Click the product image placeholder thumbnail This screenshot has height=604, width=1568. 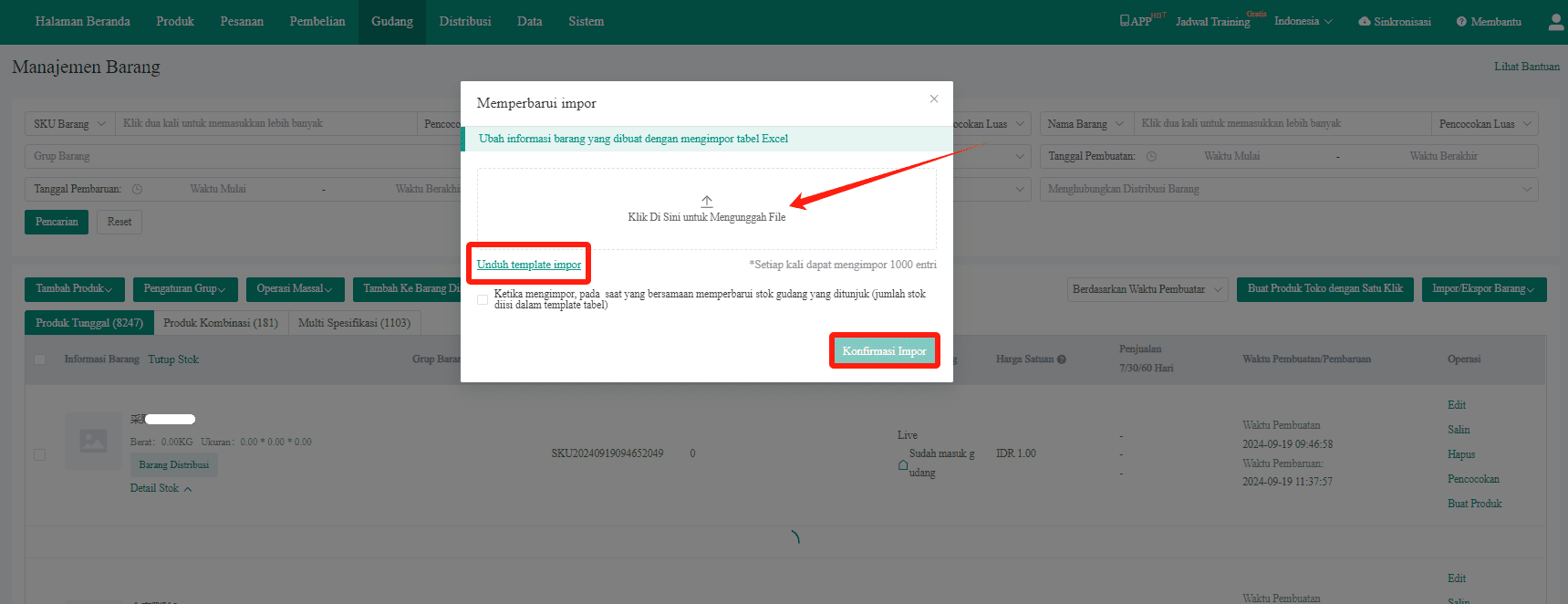[93, 442]
